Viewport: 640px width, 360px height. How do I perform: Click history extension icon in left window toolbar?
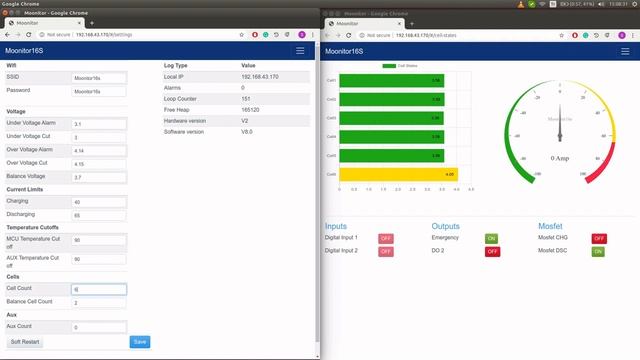[x=276, y=35]
